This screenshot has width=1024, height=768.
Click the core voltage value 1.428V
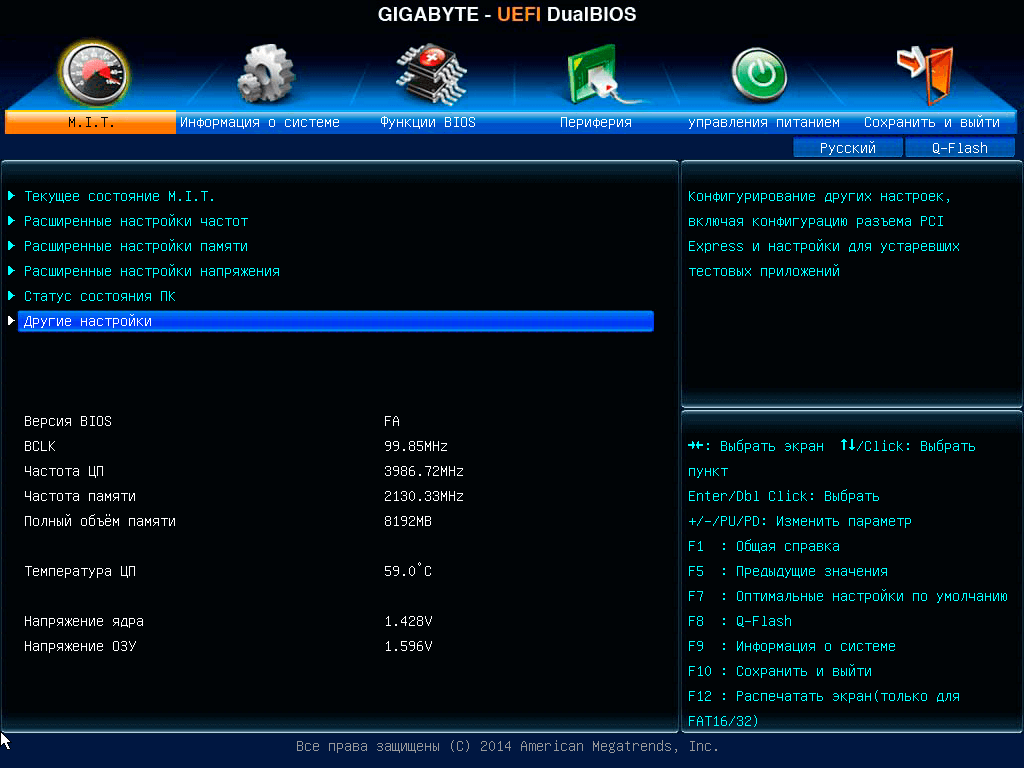coord(408,621)
